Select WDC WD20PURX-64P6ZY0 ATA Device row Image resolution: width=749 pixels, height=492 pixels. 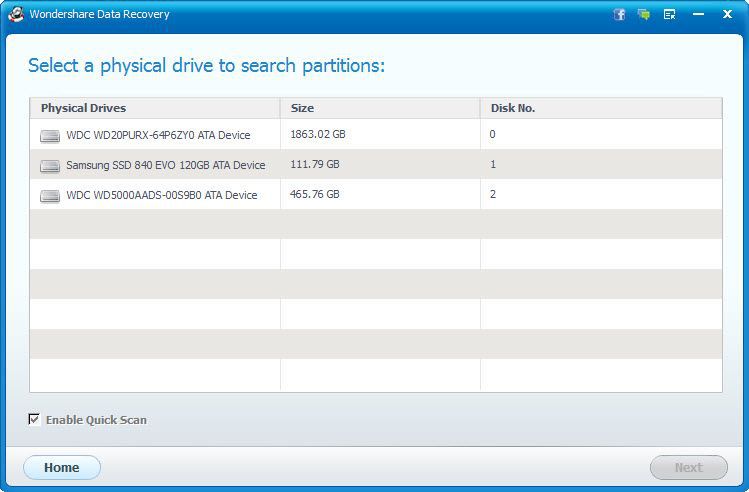point(376,134)
